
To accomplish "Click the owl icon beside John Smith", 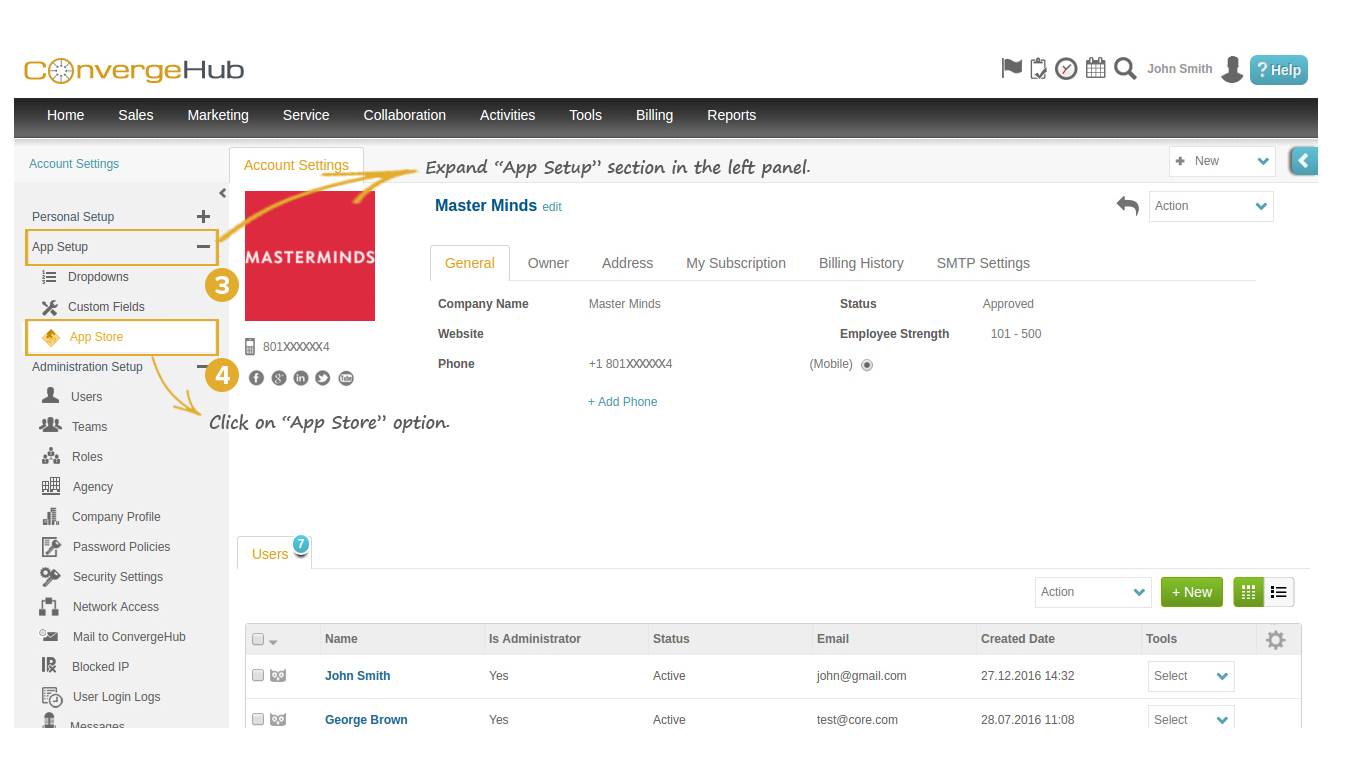I will [x=278, y=676].
